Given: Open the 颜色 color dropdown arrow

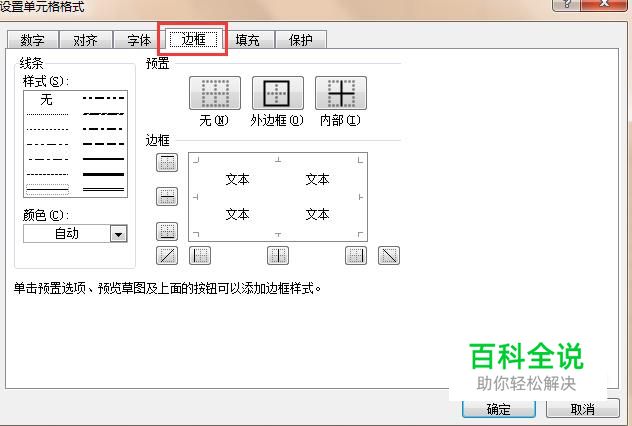Looking at the screenshot, I should coord(118,234).
